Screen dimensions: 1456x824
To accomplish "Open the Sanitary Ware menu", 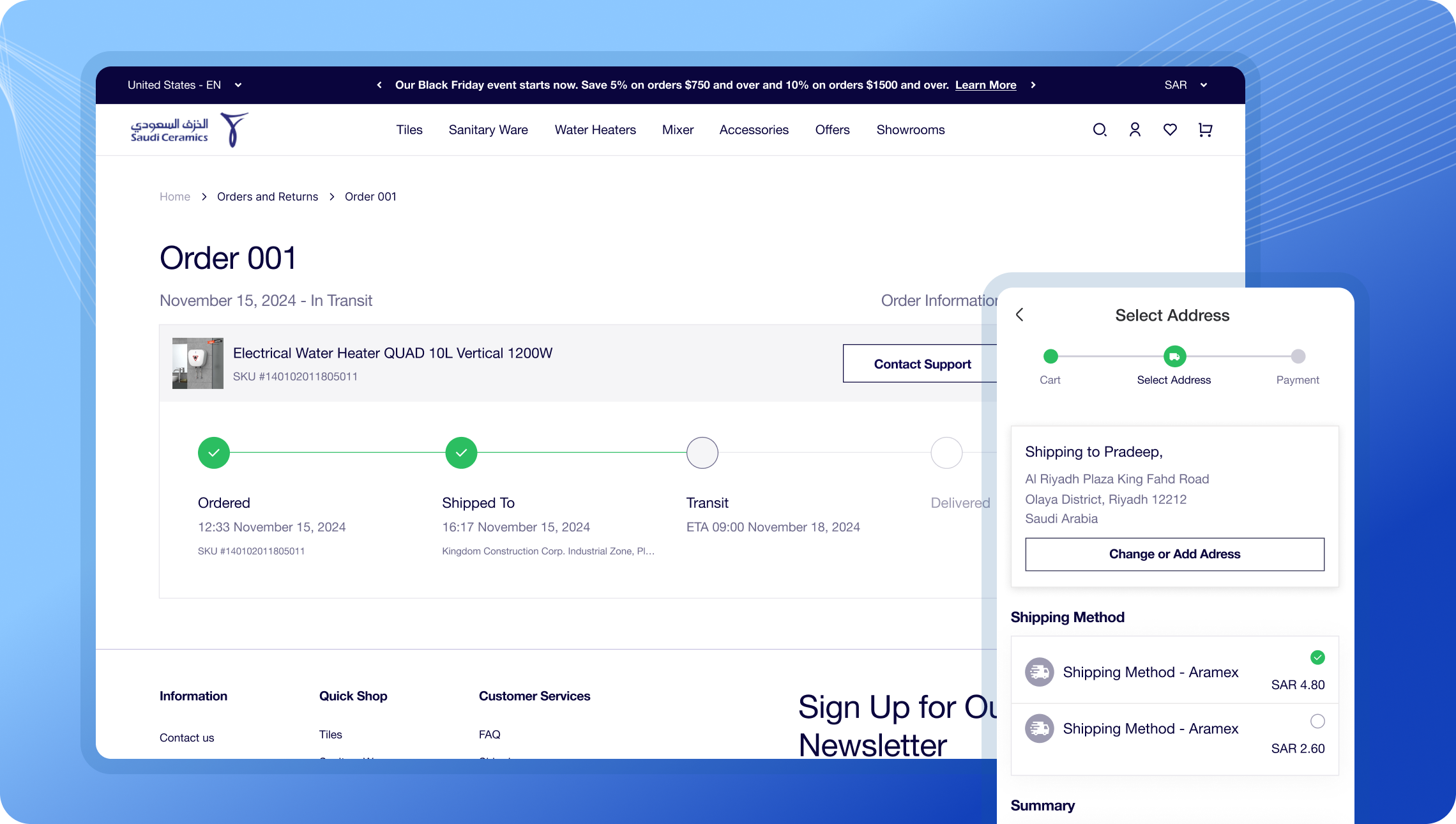I will click(x=488, y=130).
